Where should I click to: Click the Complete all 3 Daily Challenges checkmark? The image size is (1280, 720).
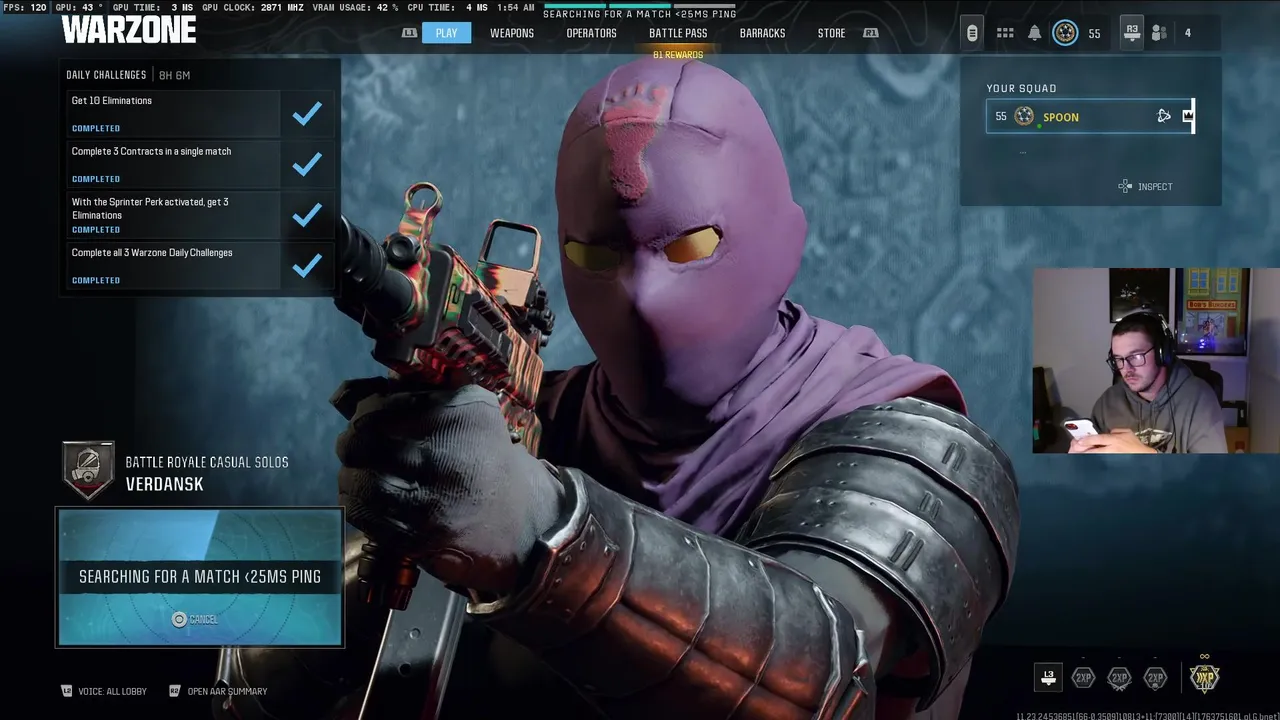pos(307,265)
